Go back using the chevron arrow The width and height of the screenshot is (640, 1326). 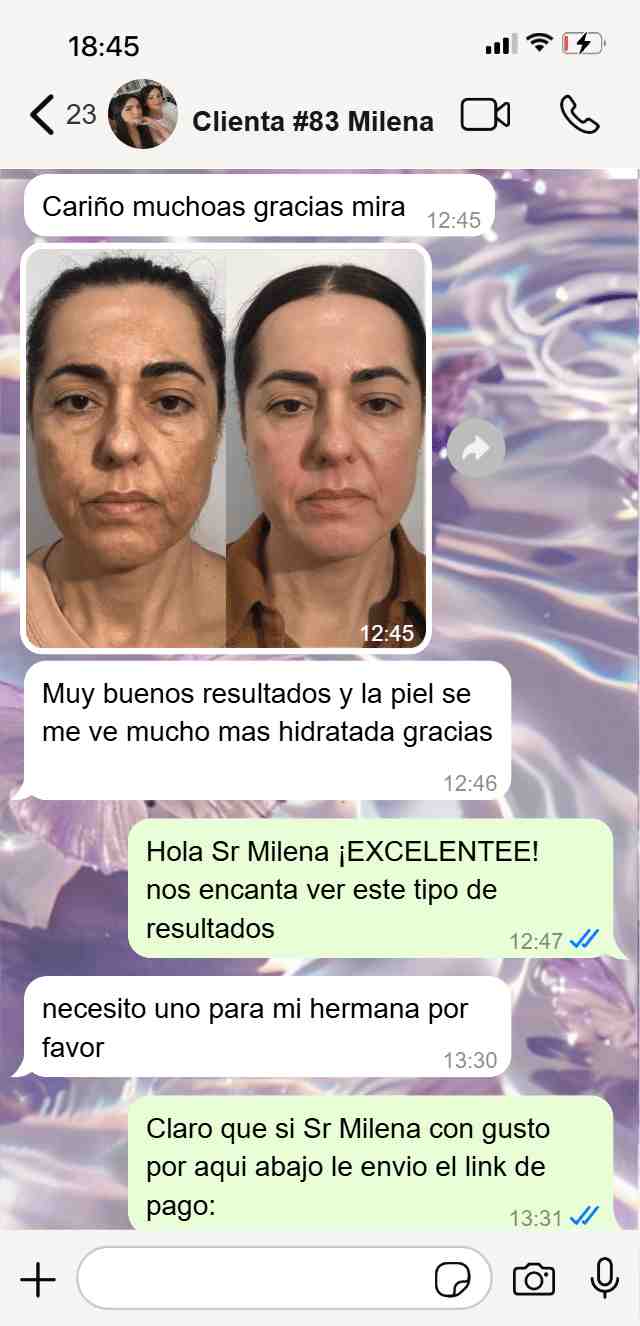[x=42, y=115]
